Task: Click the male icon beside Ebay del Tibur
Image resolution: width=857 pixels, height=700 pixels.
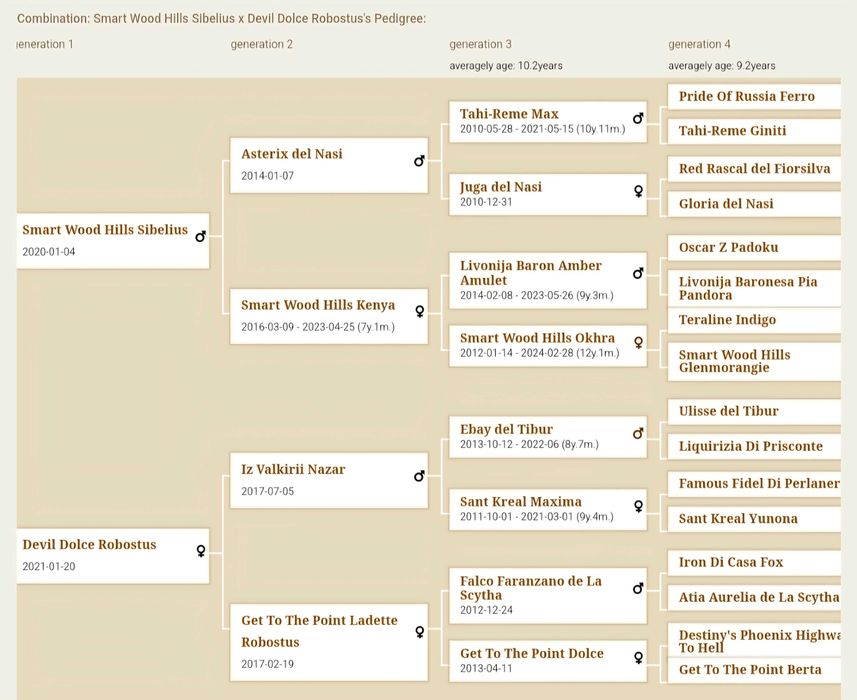Action: 638,434
